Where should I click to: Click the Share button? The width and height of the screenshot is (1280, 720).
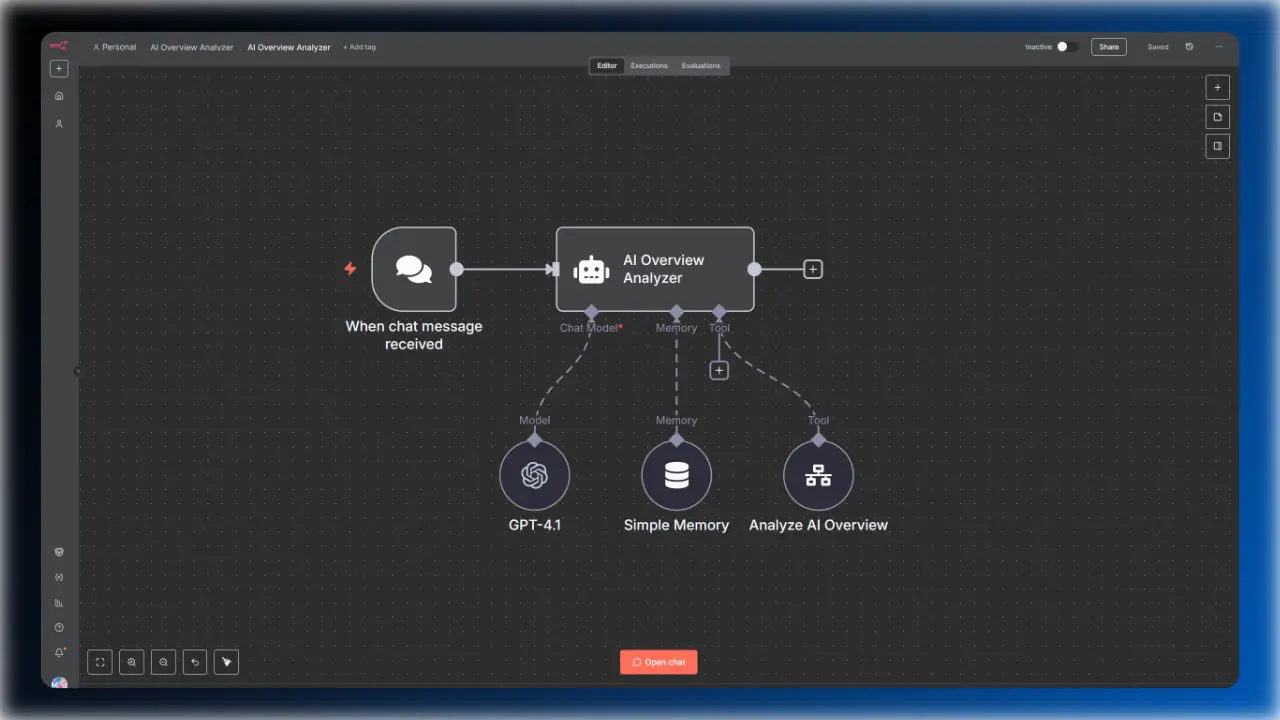click(x=1108, y=46)
